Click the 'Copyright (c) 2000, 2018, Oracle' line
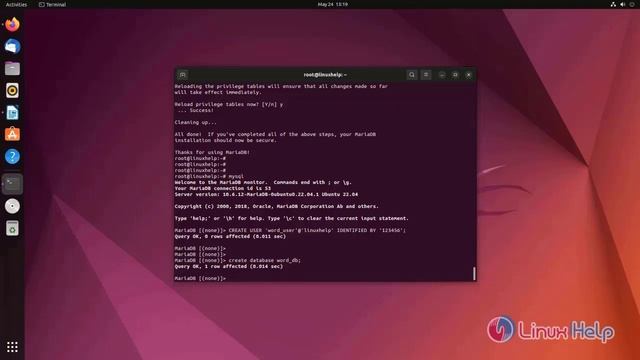Image resolution: width=640 pixels, height=360 pixels. tap(276, 207)
